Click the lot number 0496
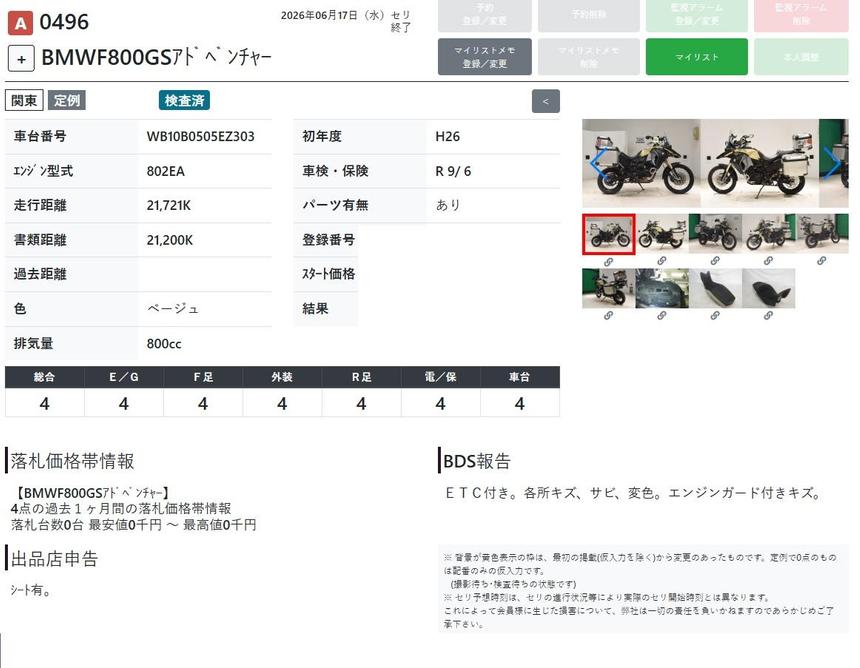 pyautogui.click(x=64, y=22)
